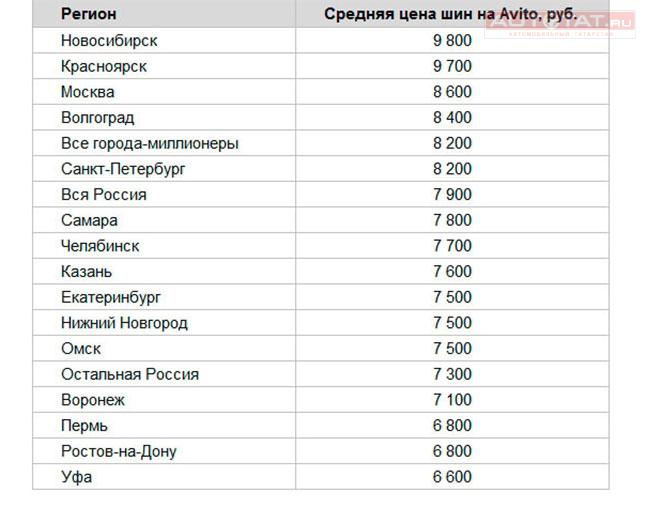646x508 pixels.
Task: Click the Казань region name
Action: (x=87, y=272)
